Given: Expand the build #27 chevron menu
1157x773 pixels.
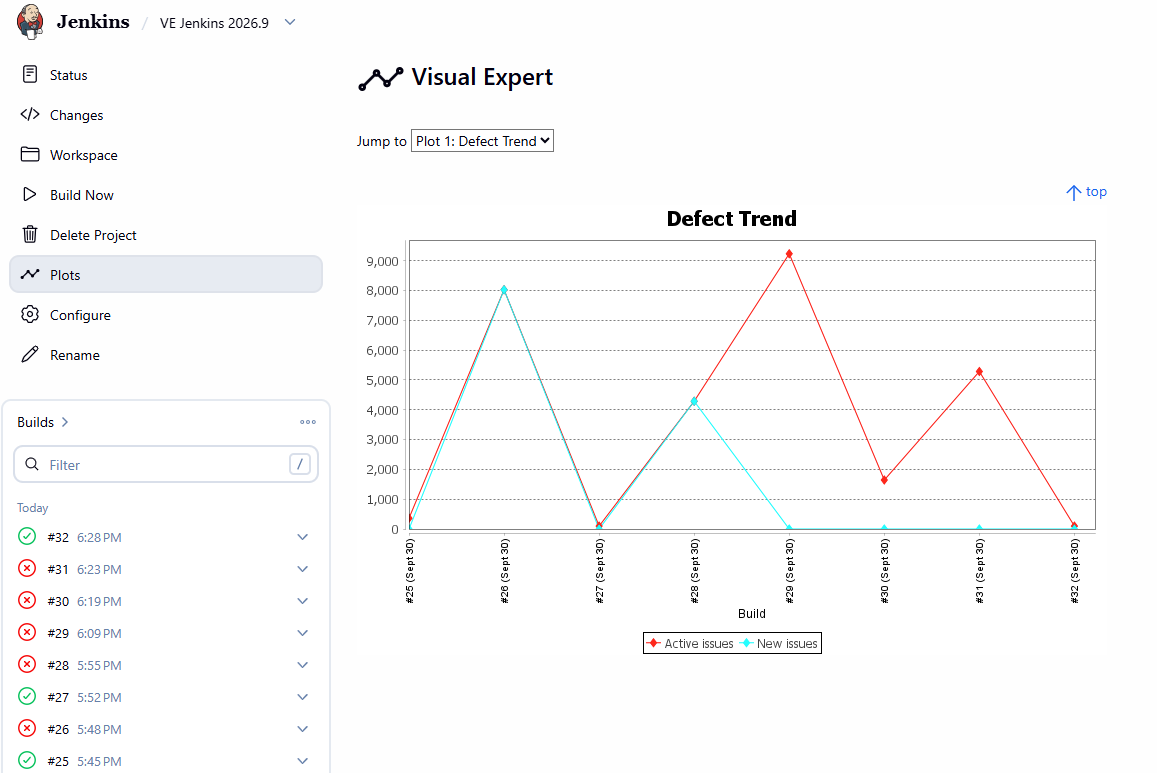Looking at the screenshot, I should (x=303, y=697).
